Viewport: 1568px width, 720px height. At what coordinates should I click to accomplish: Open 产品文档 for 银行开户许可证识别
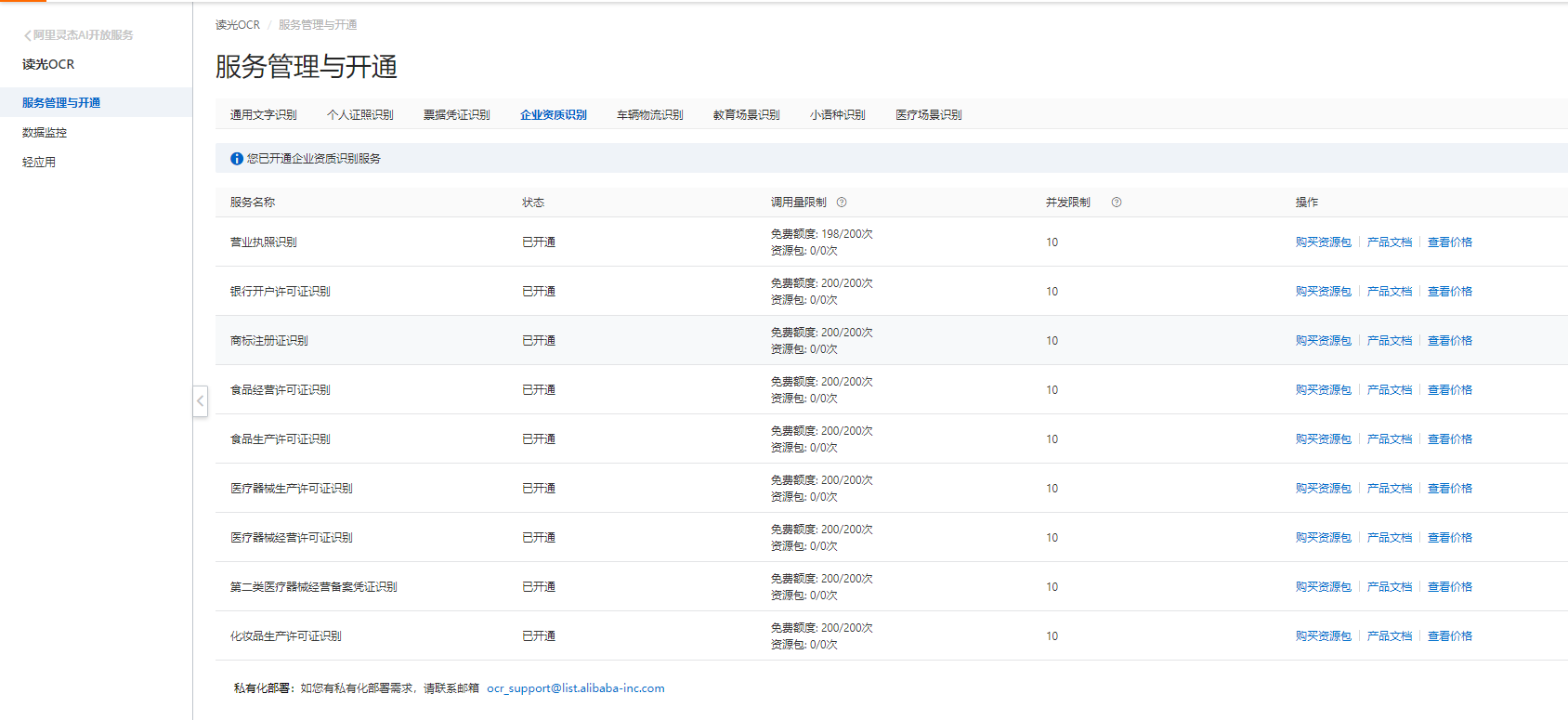tap(1390, 292)
